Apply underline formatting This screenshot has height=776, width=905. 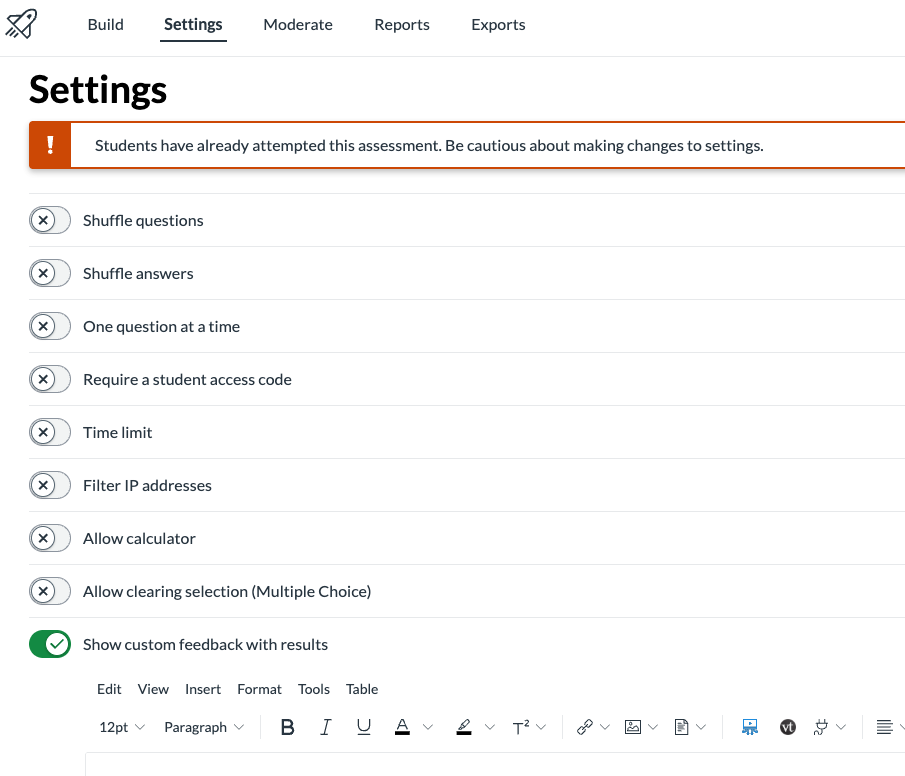(364, 728)
